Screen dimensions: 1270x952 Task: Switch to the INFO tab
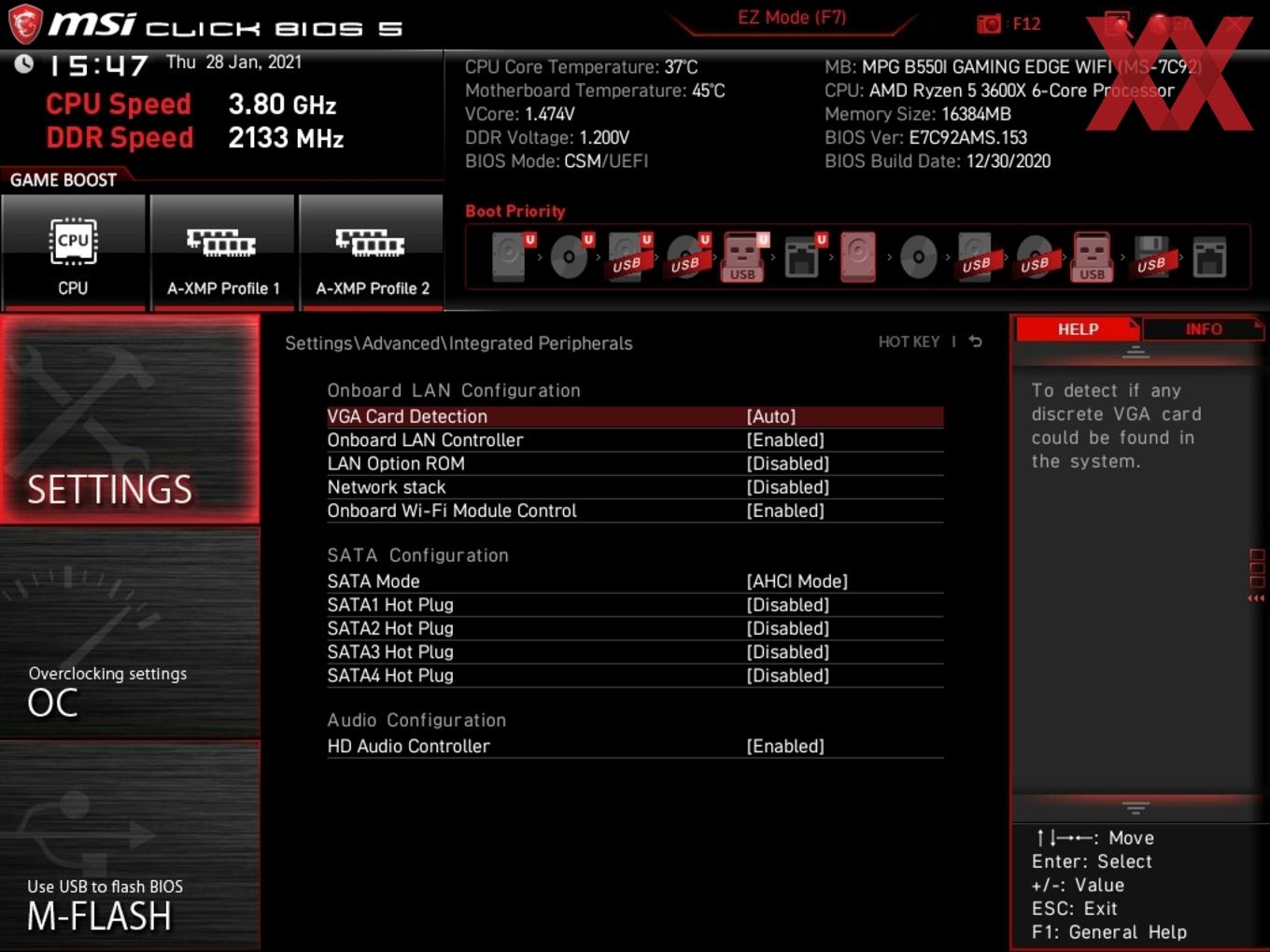tap(1204, 329)
